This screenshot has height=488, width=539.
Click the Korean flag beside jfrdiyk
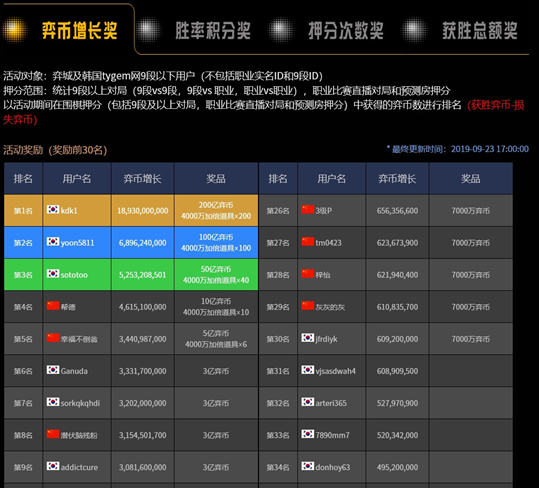pyautogui.click(x=308, y=338)
